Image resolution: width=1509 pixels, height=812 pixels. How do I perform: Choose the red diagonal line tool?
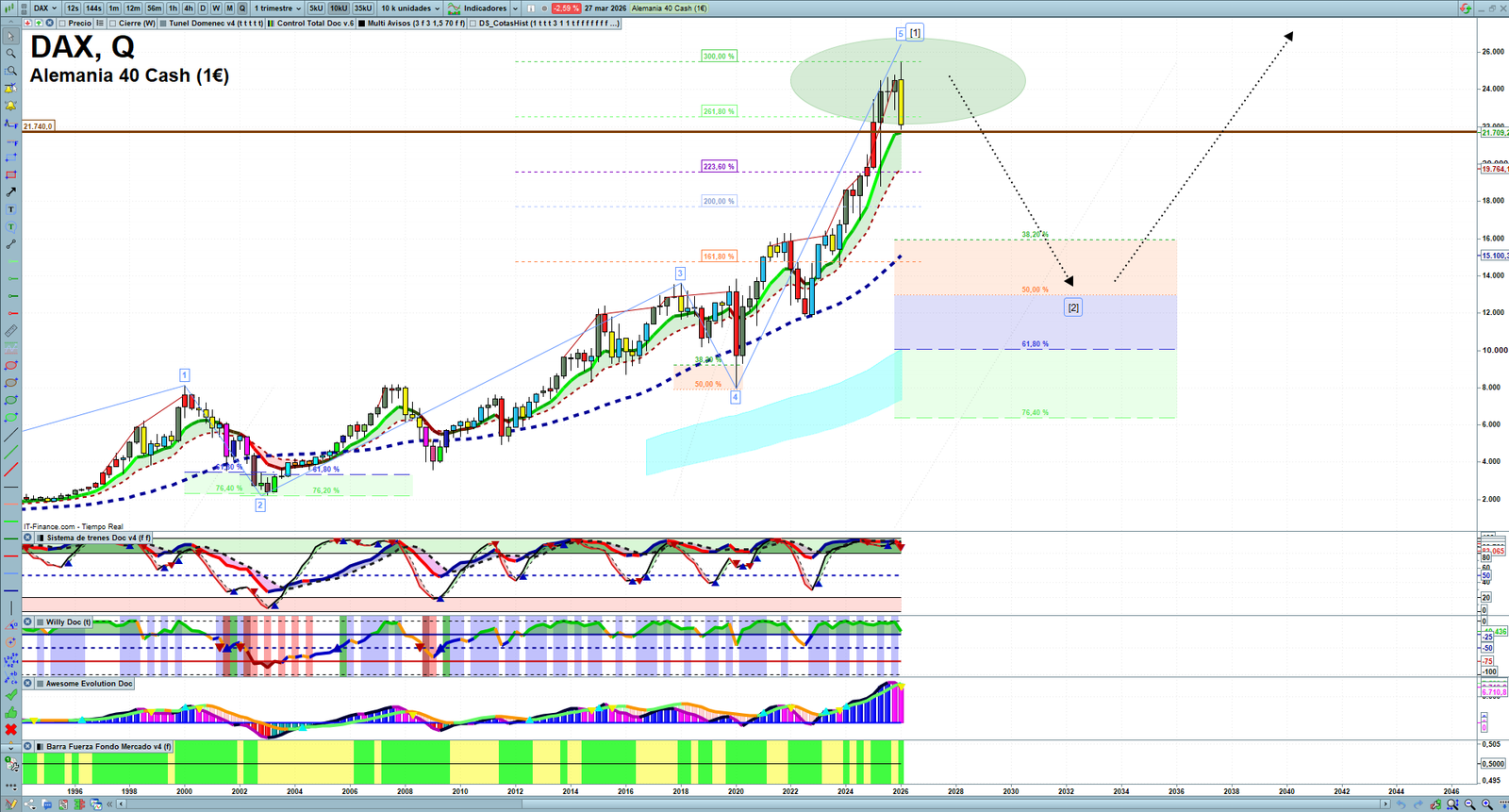pos(10,471)
